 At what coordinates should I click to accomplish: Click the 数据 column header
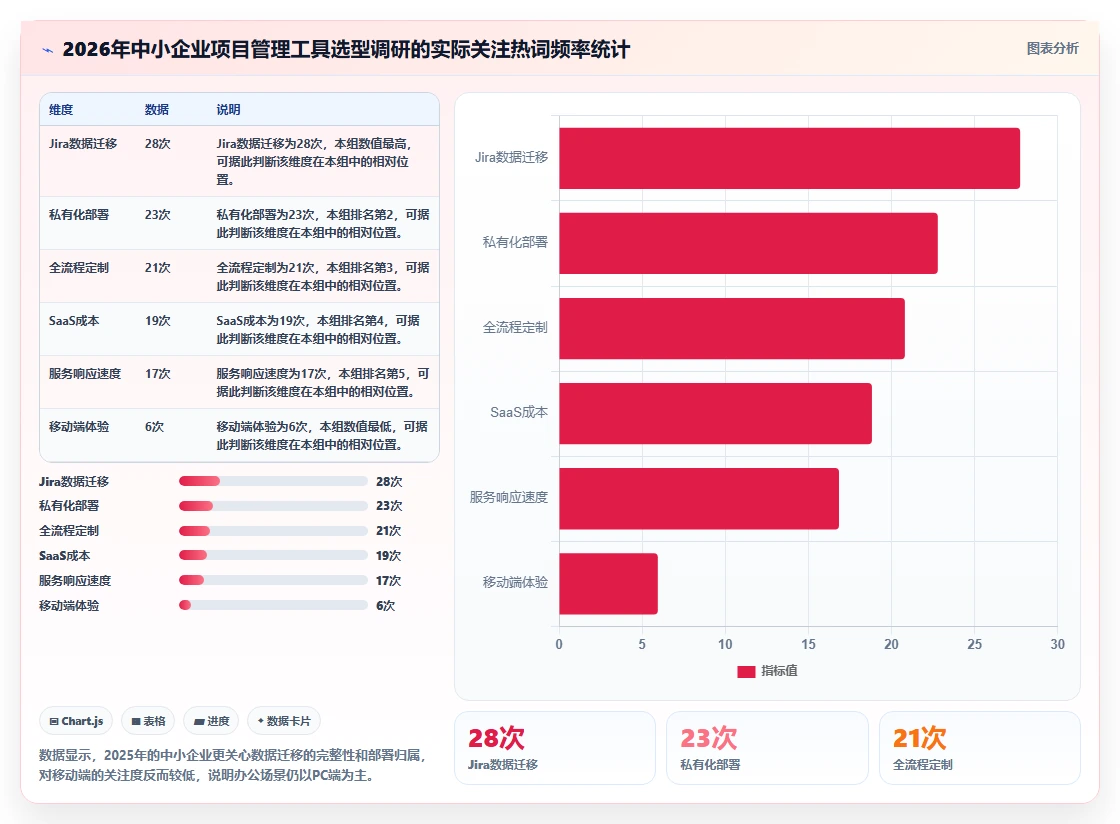(x=156, y=110)
